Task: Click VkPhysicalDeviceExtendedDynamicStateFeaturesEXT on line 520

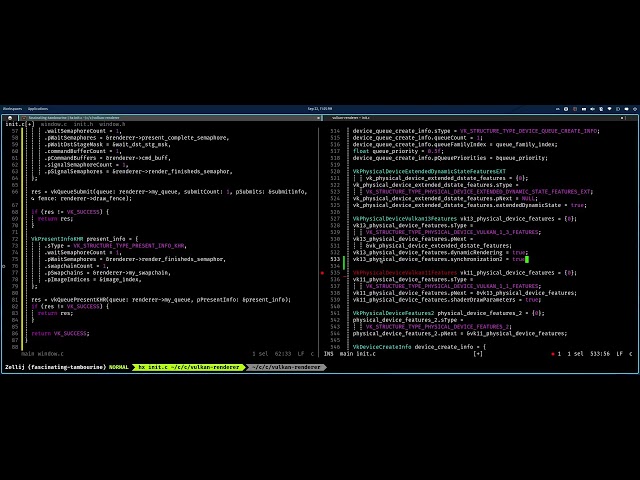Action: (x=429, y=172)
